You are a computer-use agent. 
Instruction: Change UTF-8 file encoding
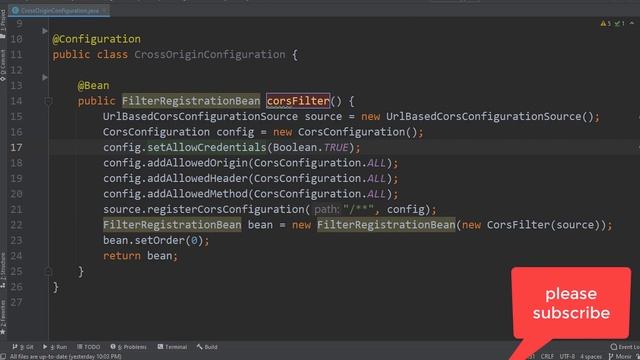[567, 356]
